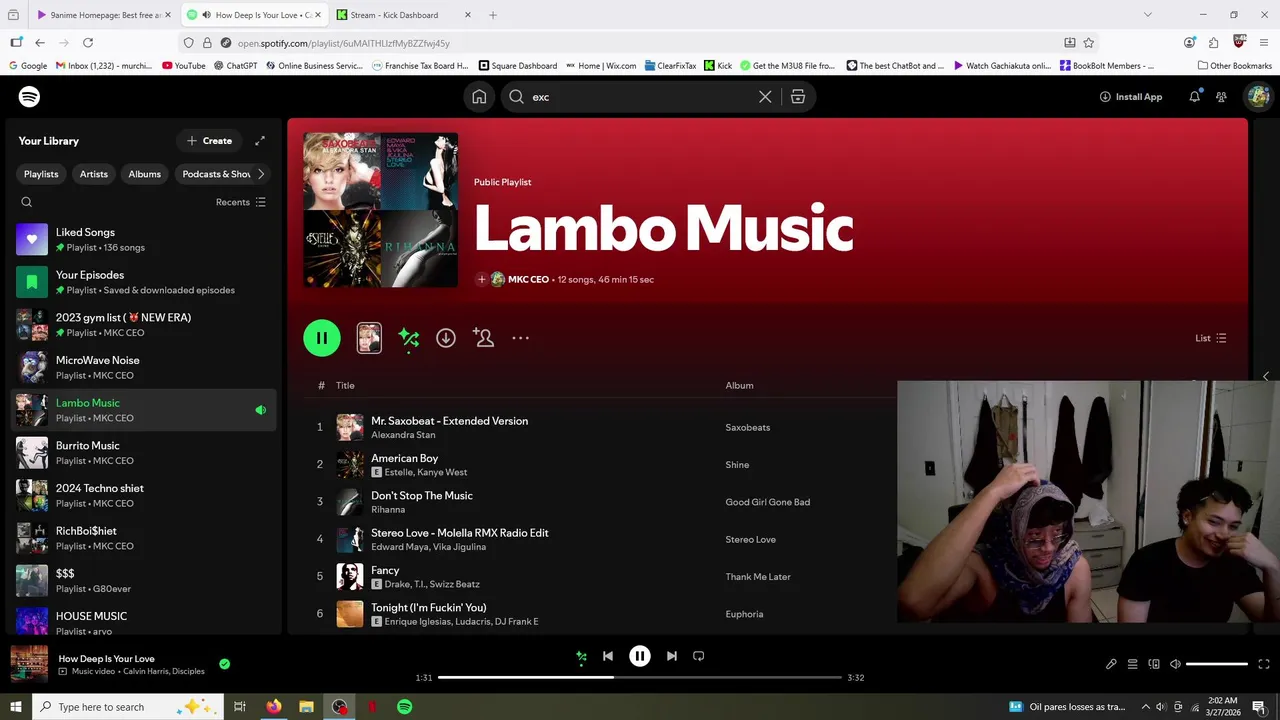Open 2023 gym list playlist
This screenshot has height=720, width=1280.
click(x=144, y=325)
